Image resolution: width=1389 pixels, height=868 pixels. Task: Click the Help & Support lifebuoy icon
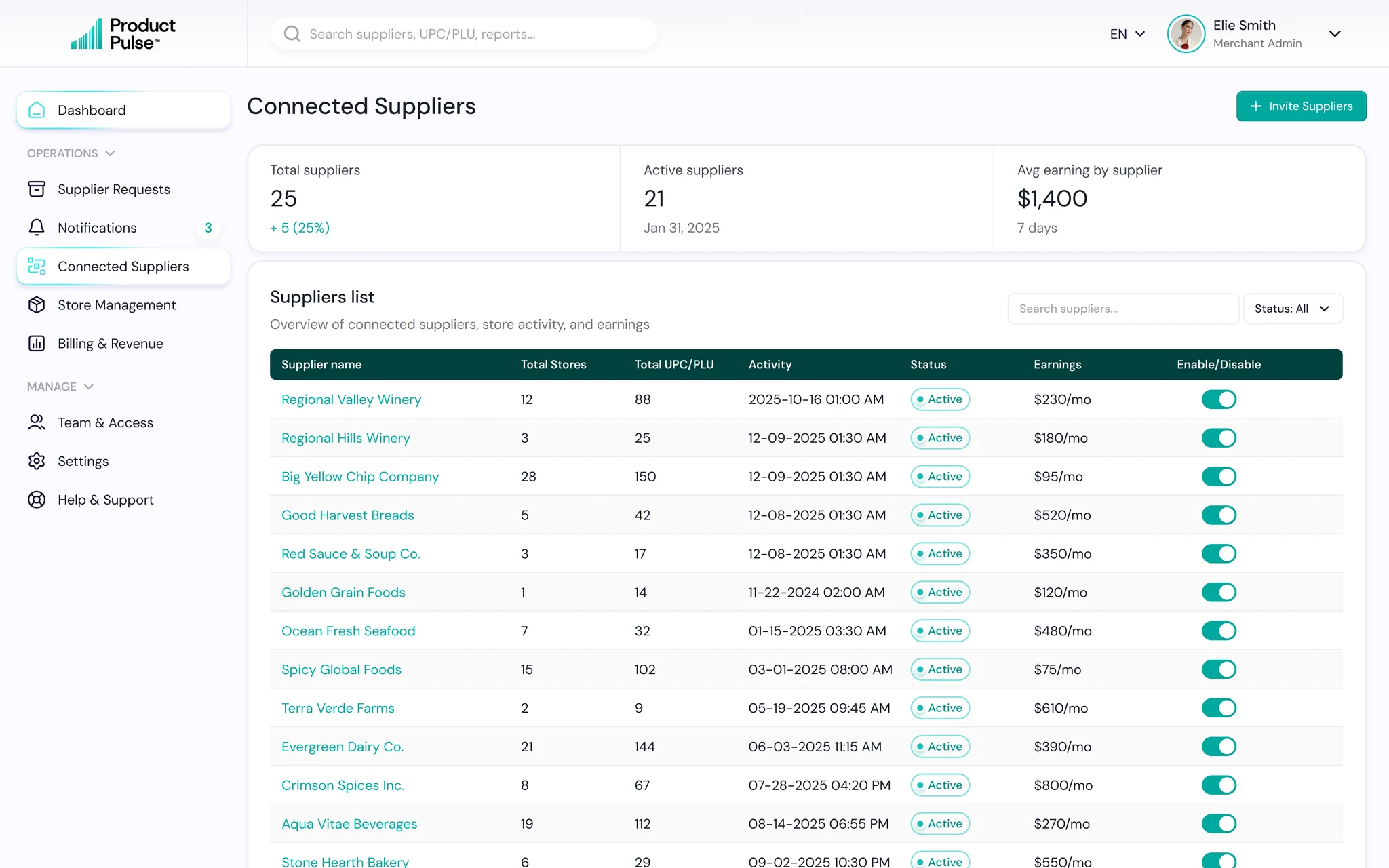(x=37, y=500)
